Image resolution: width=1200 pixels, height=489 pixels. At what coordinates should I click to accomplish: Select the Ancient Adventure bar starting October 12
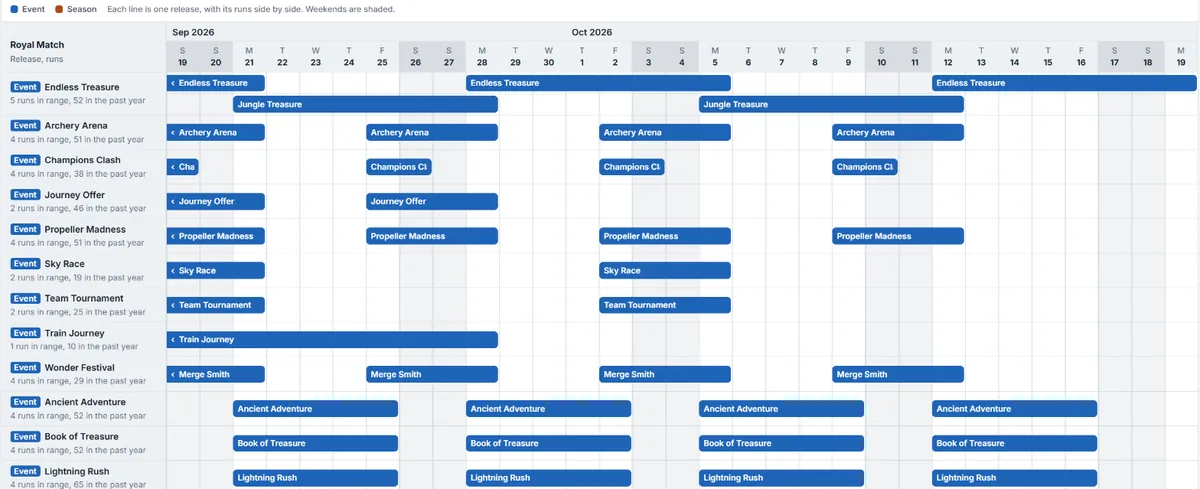[1014, 409]
